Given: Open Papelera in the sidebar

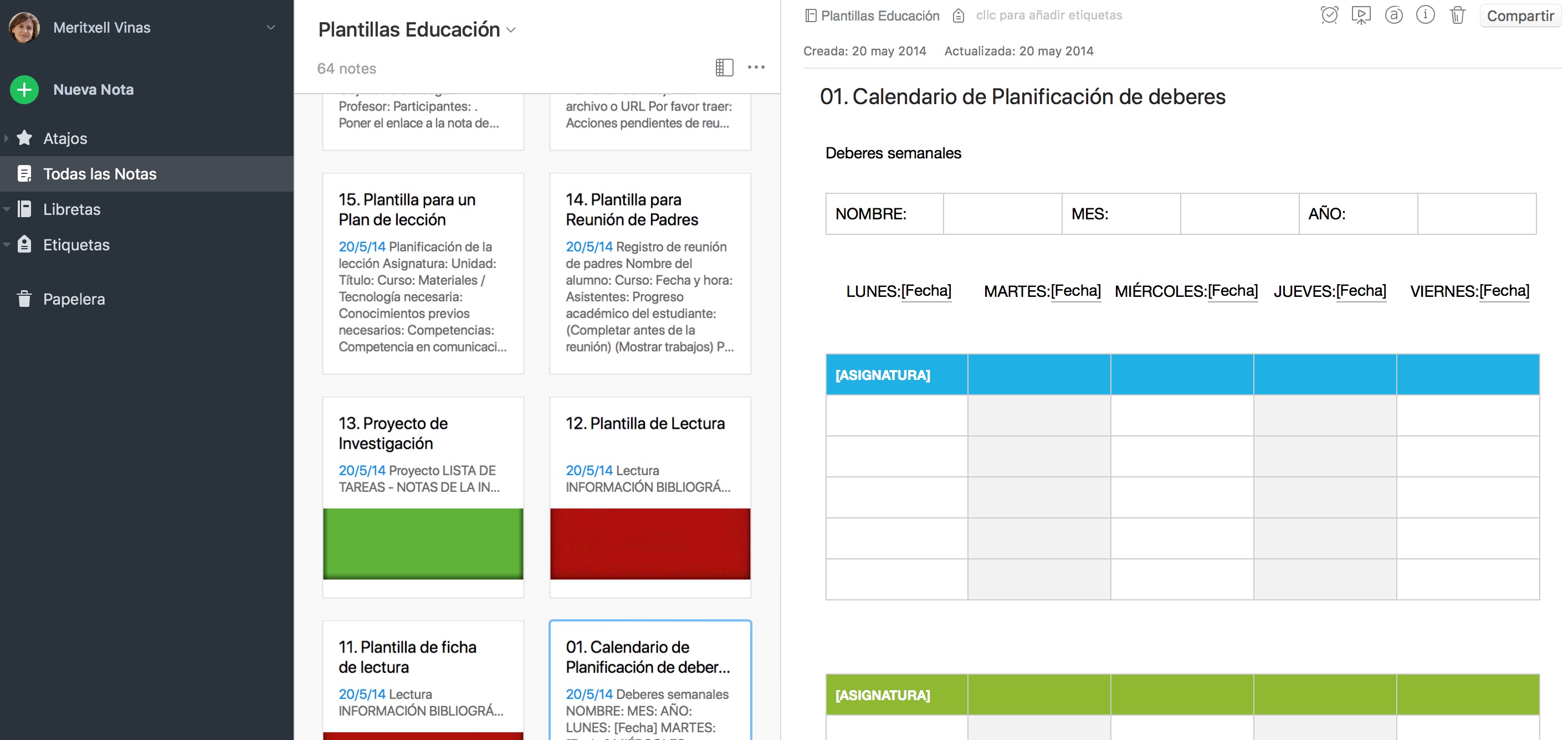Looking at the screenshot, I should point(147,299).
